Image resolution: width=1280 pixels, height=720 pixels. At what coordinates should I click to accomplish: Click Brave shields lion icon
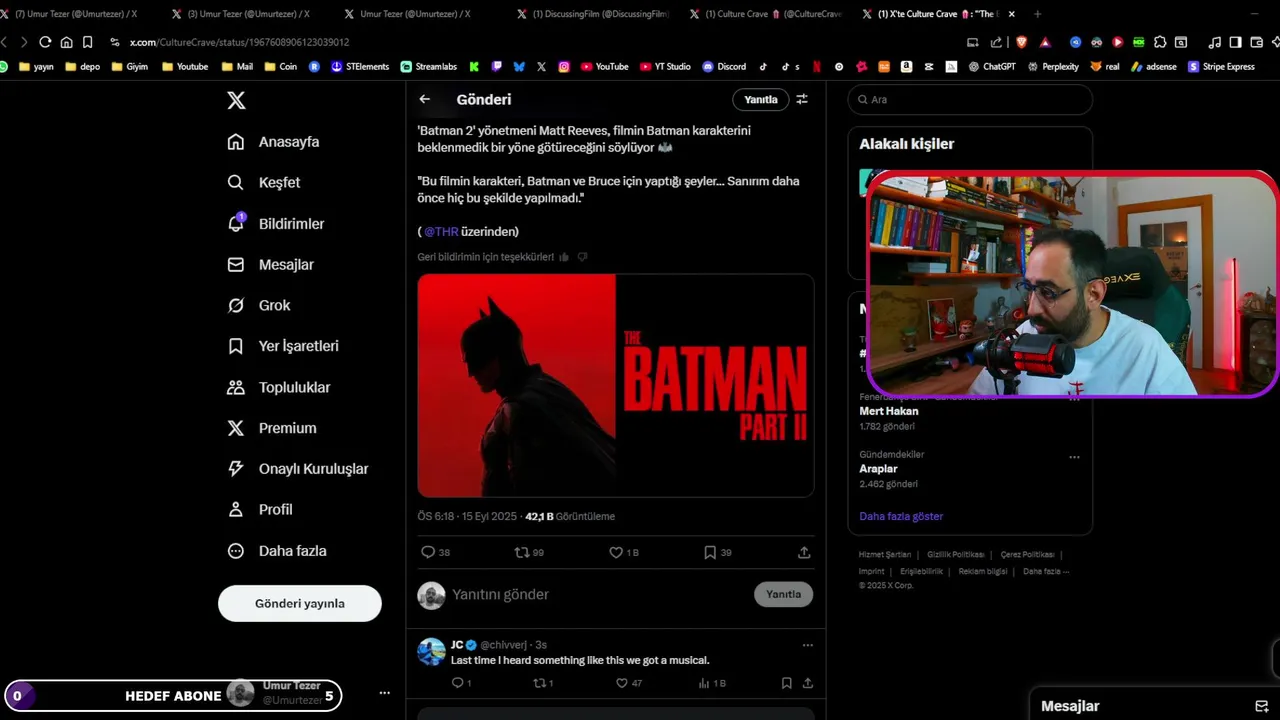(x=1021, y=42)
